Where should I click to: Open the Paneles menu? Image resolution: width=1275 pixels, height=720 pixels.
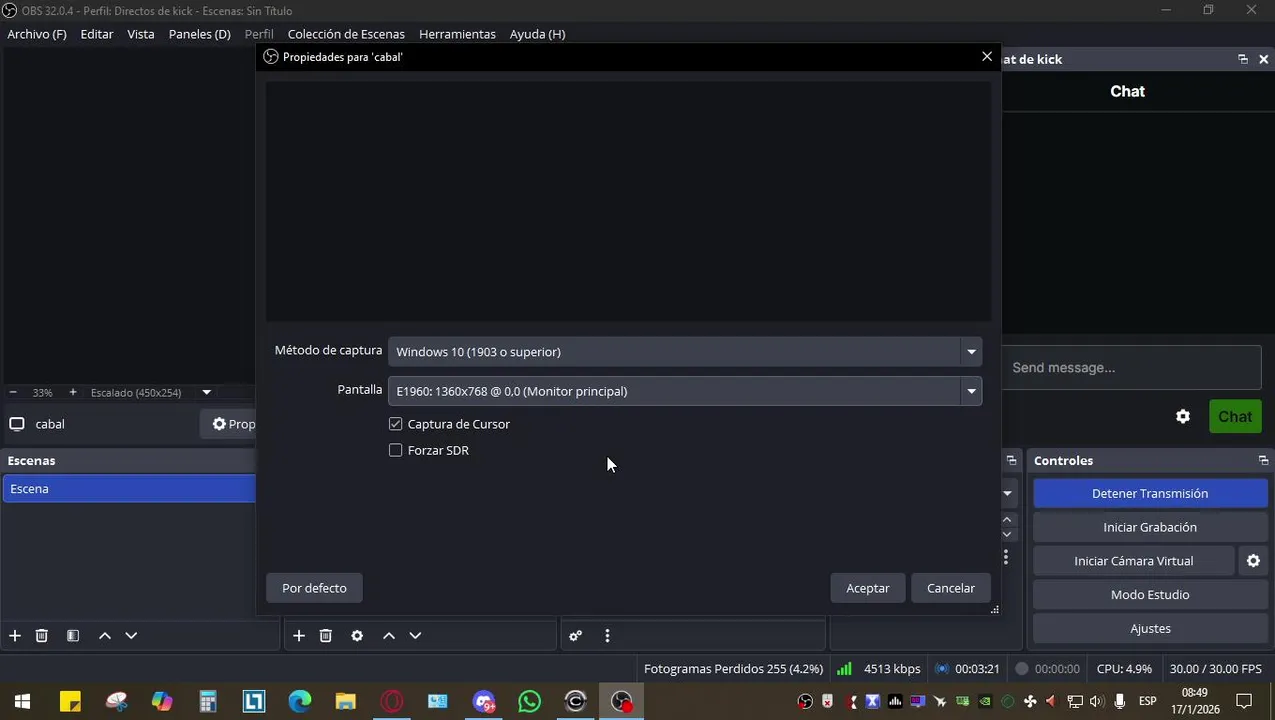click(200, 34)
